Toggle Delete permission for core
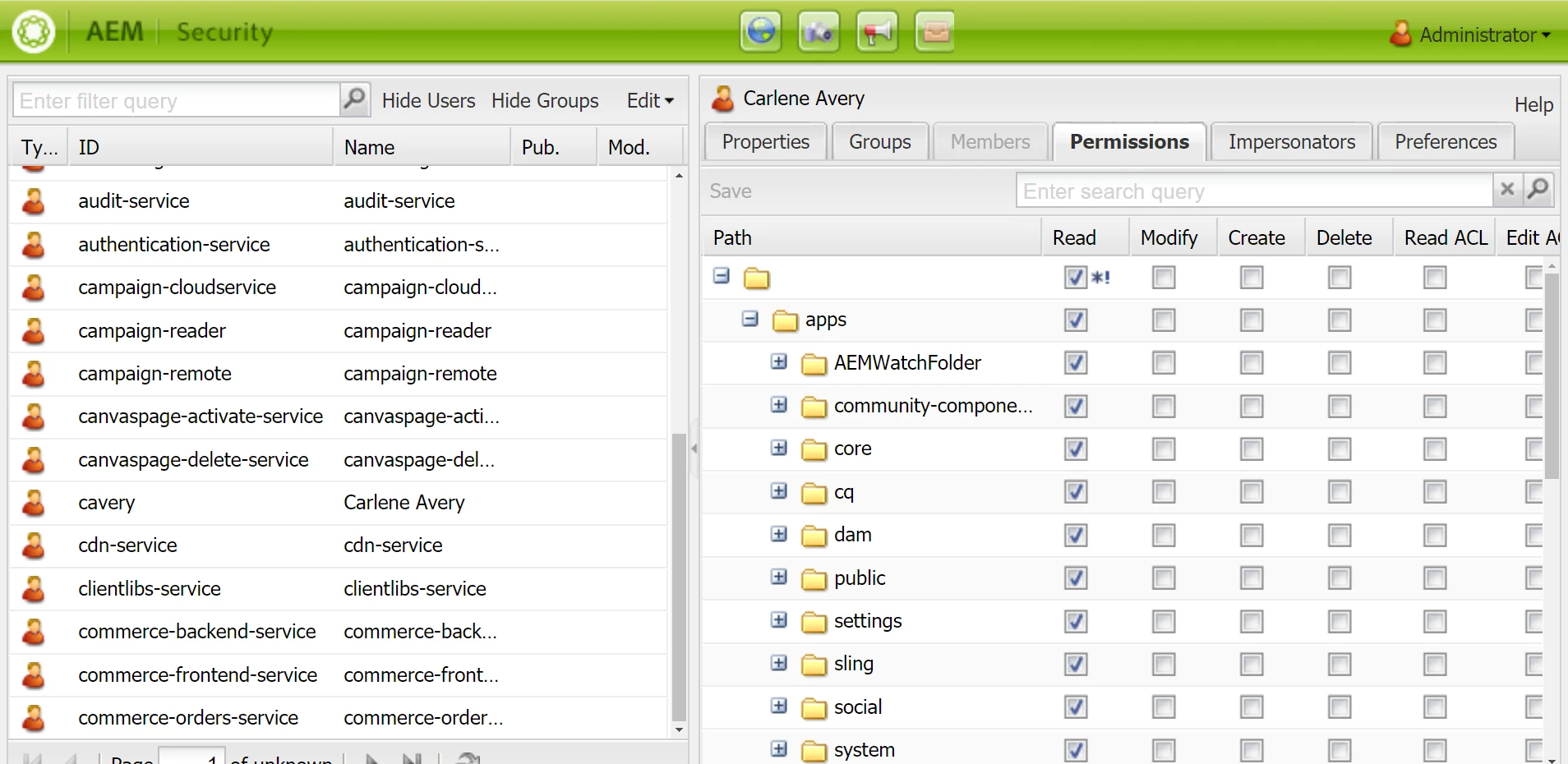1568x764 pixels. click(1340, 449)
